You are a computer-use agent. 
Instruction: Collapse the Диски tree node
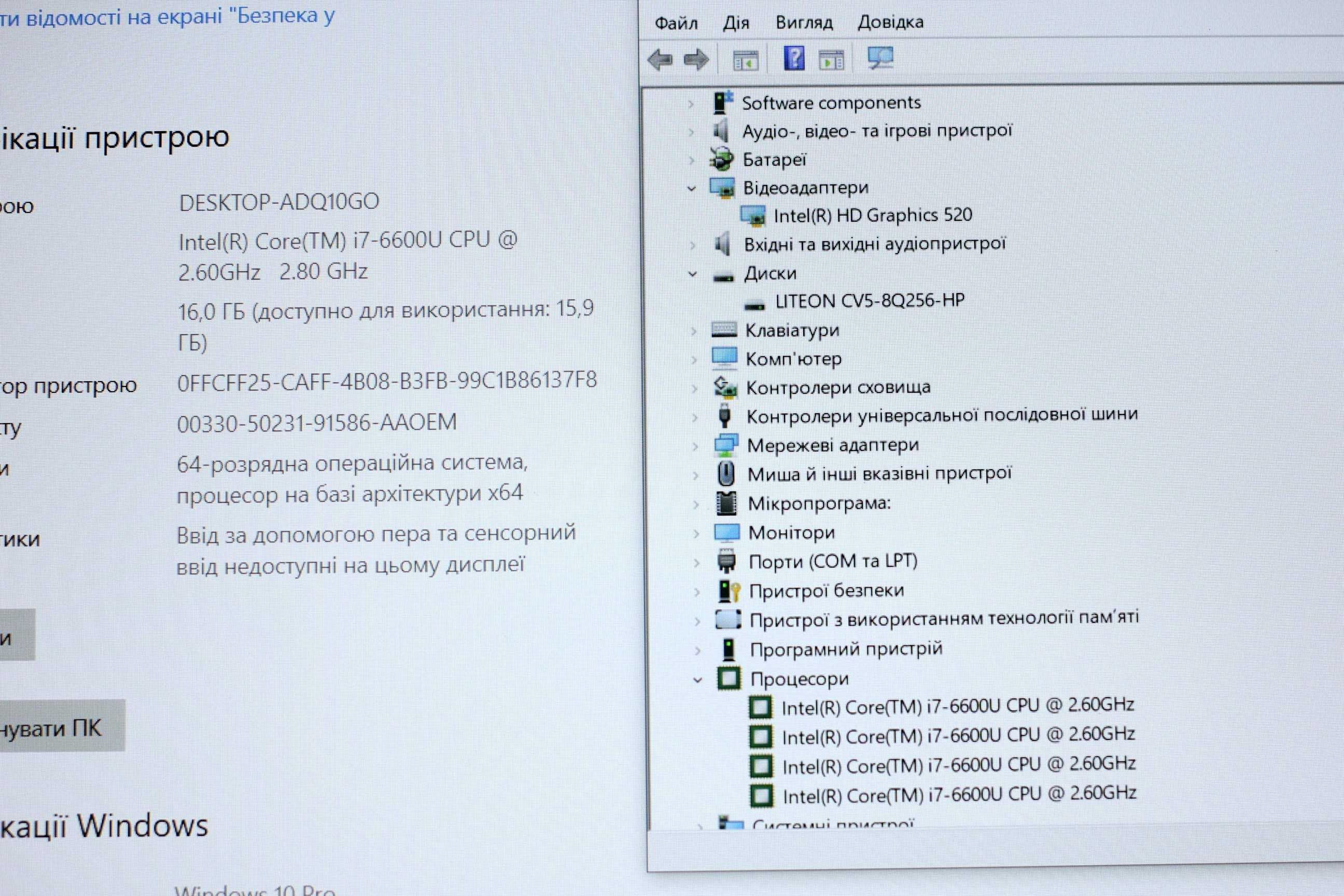coord(693,274)
